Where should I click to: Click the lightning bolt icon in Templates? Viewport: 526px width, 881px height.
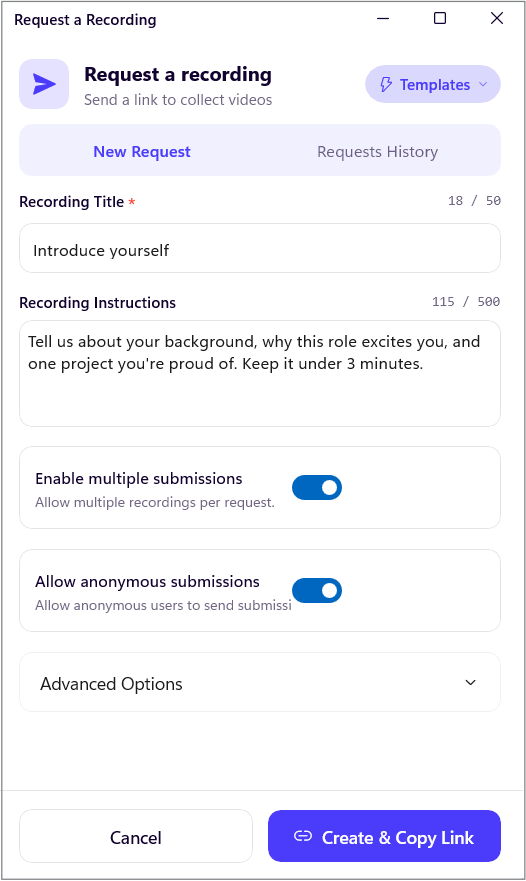click(x=386, y=84)
